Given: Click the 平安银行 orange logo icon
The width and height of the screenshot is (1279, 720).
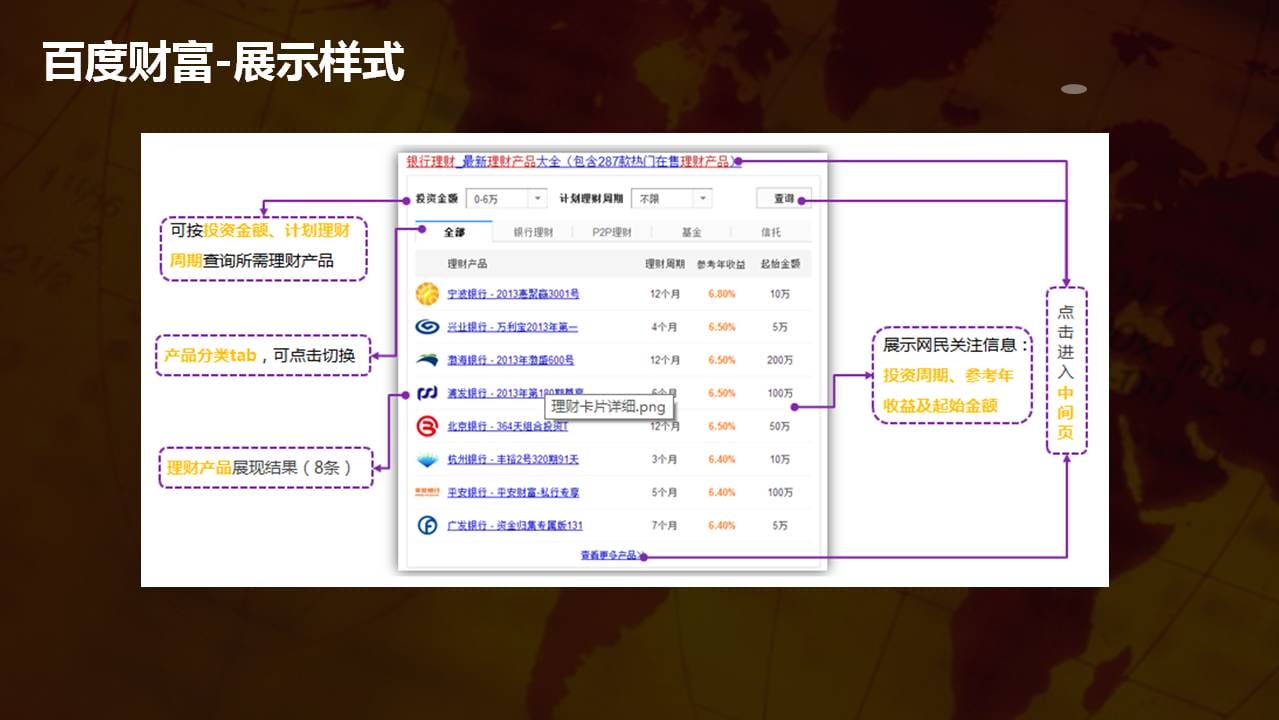Looking at the screenshot, I should 427,492.
